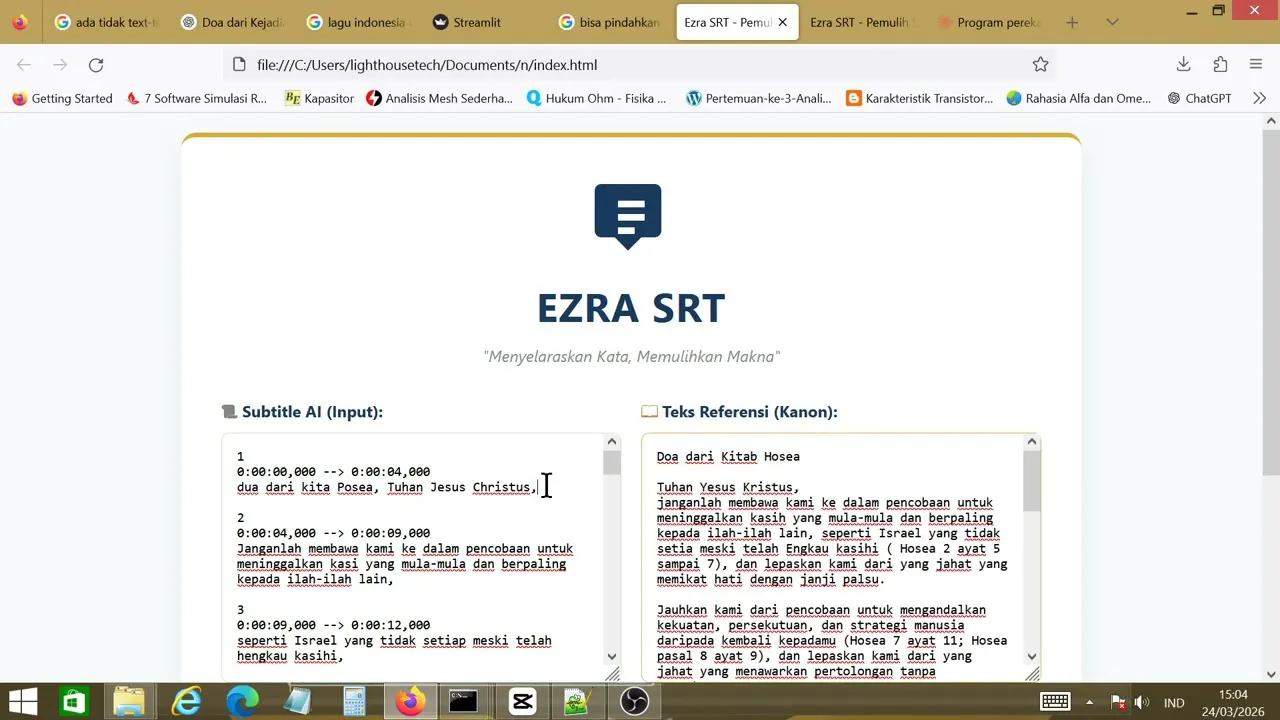
Task: Open the Windows Store taskbar icon
Action: pyautogui.click(x=74, y=702)
